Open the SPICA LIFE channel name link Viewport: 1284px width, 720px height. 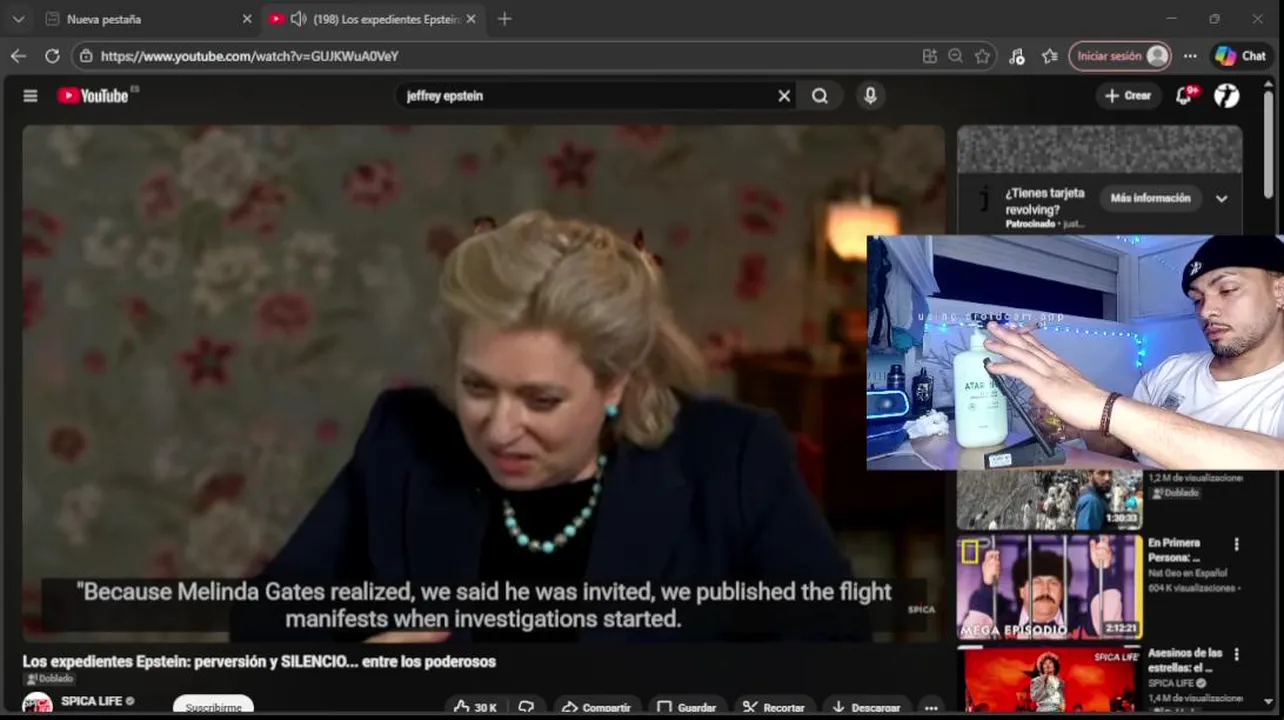[91, 701]
